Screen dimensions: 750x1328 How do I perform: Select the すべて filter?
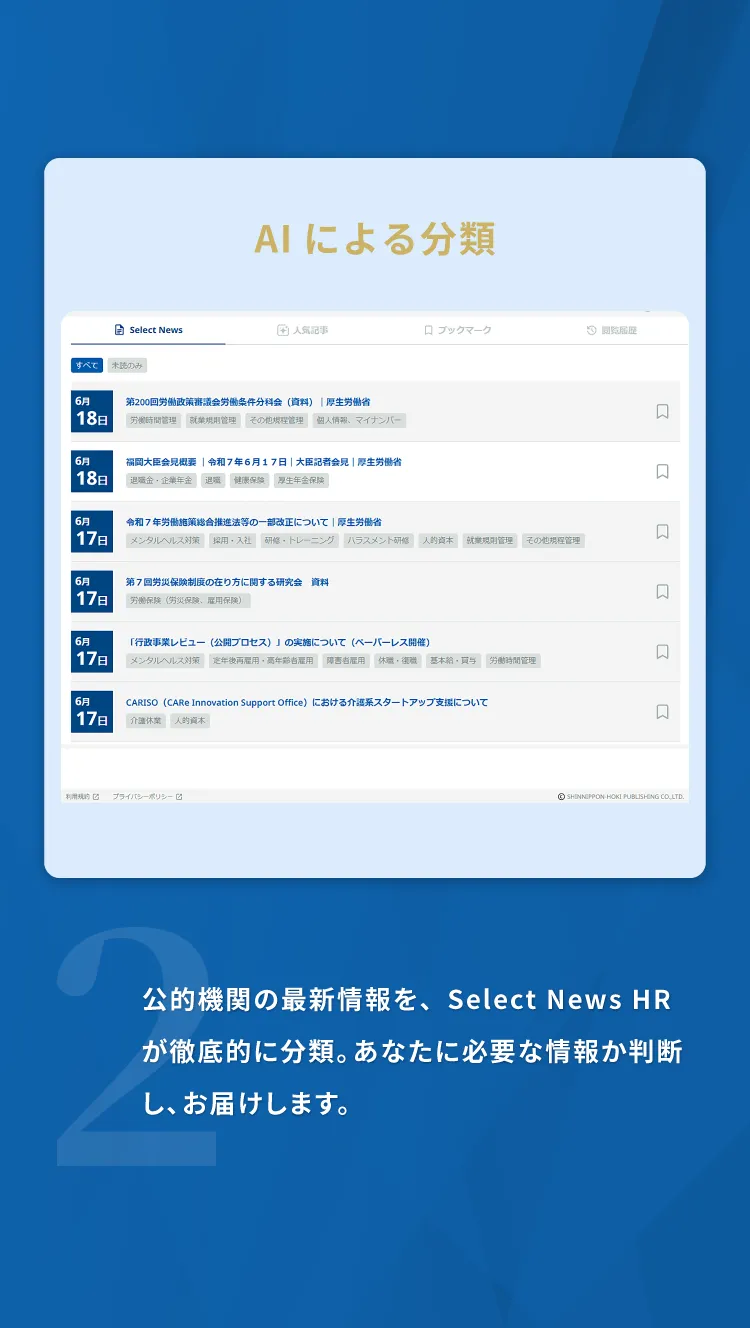(87, 365)
